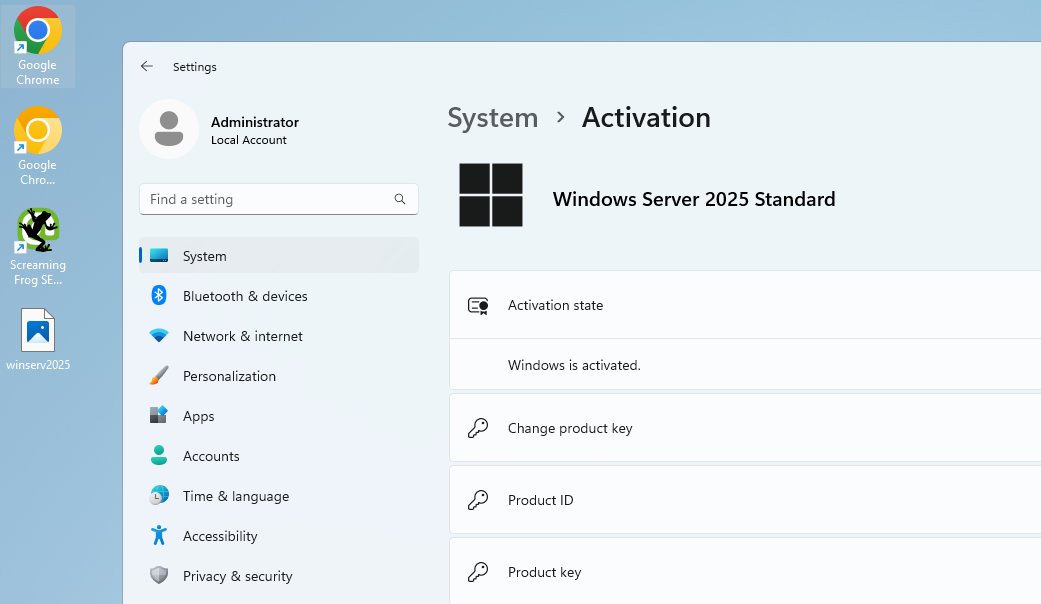Select the winserv2025 image file icon
Viewport: 1041px width, 604px height.
coord(38,339)
